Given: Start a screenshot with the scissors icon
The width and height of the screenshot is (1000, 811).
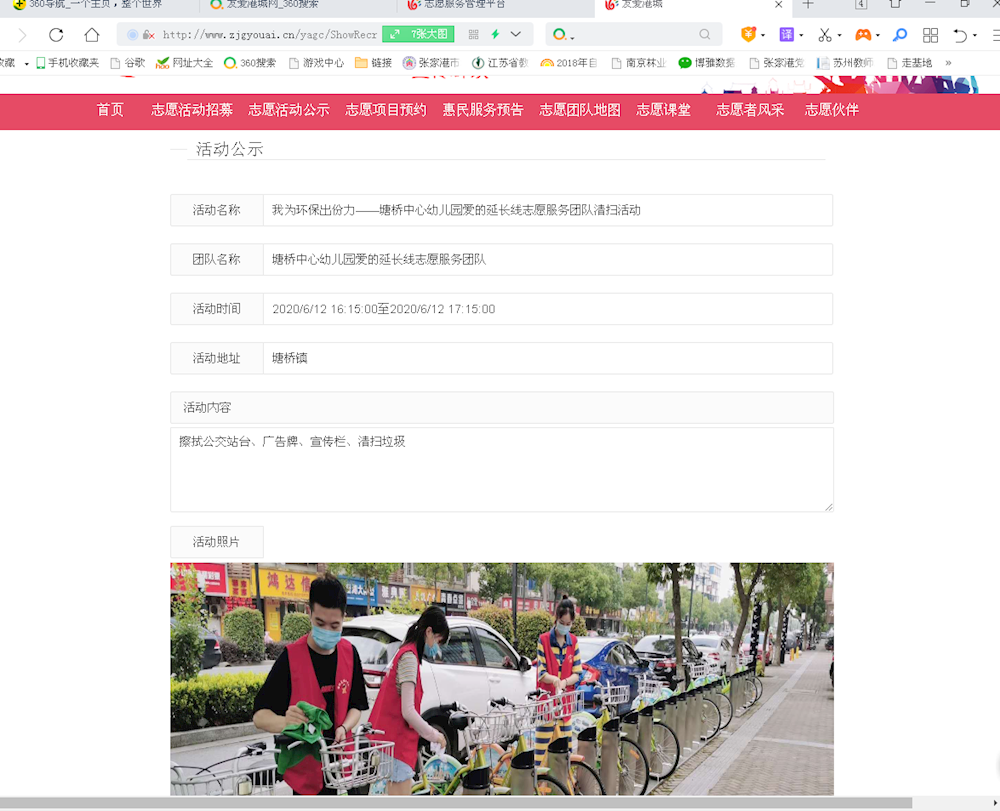Looking at the screenshot, I should [823, 34].
